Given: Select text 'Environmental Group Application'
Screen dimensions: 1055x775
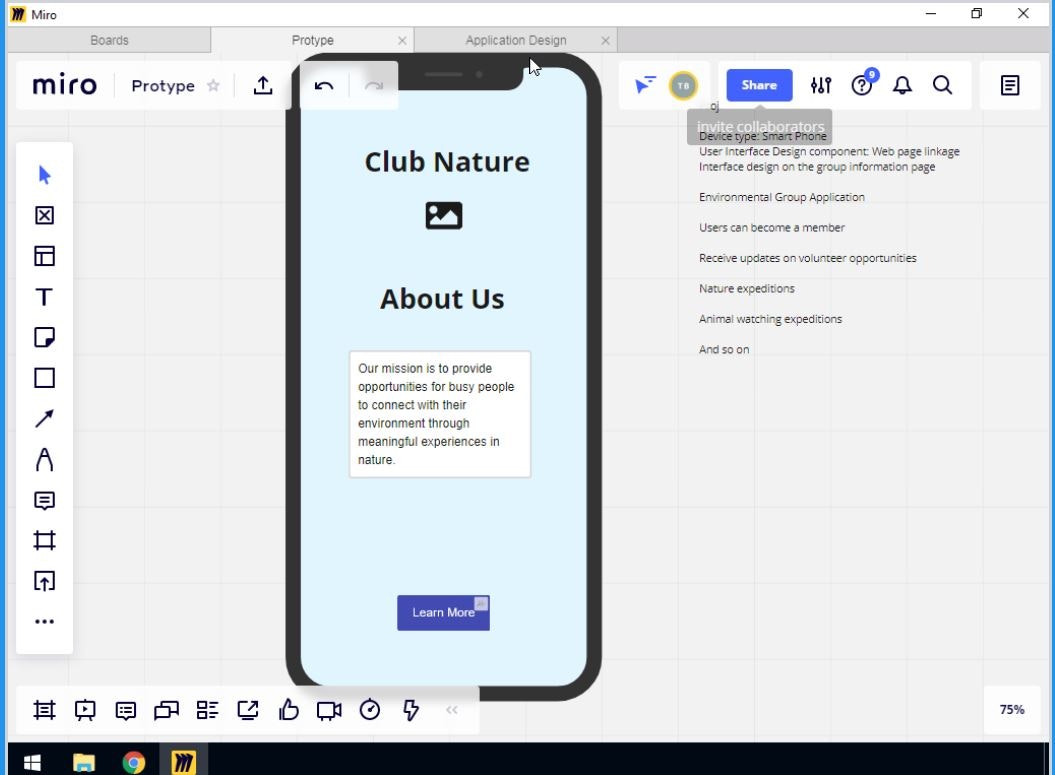Looking at the screenshot, I should coord(782,197).
